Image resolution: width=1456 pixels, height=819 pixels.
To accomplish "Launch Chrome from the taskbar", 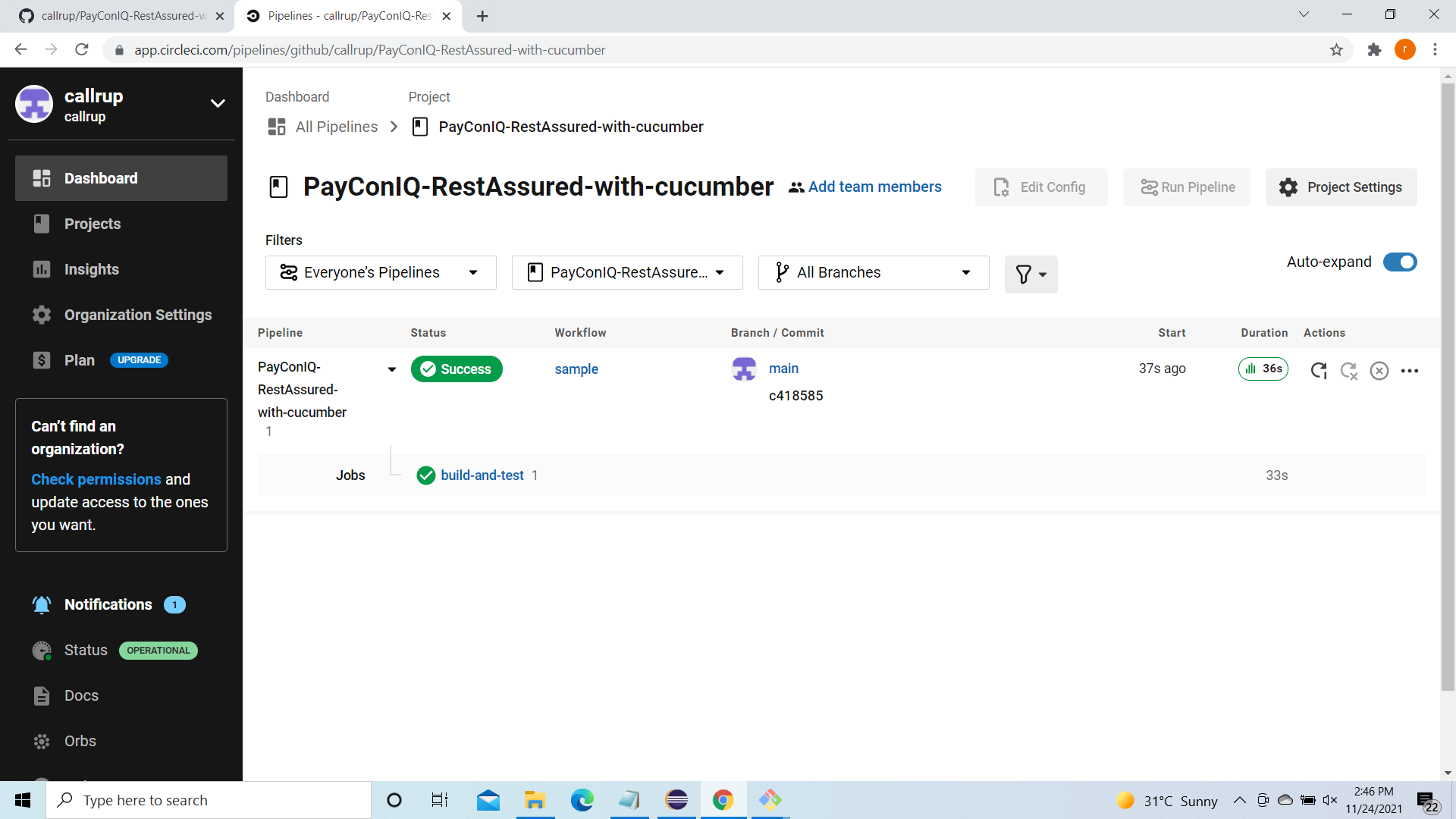I will (x=722, y=799).
